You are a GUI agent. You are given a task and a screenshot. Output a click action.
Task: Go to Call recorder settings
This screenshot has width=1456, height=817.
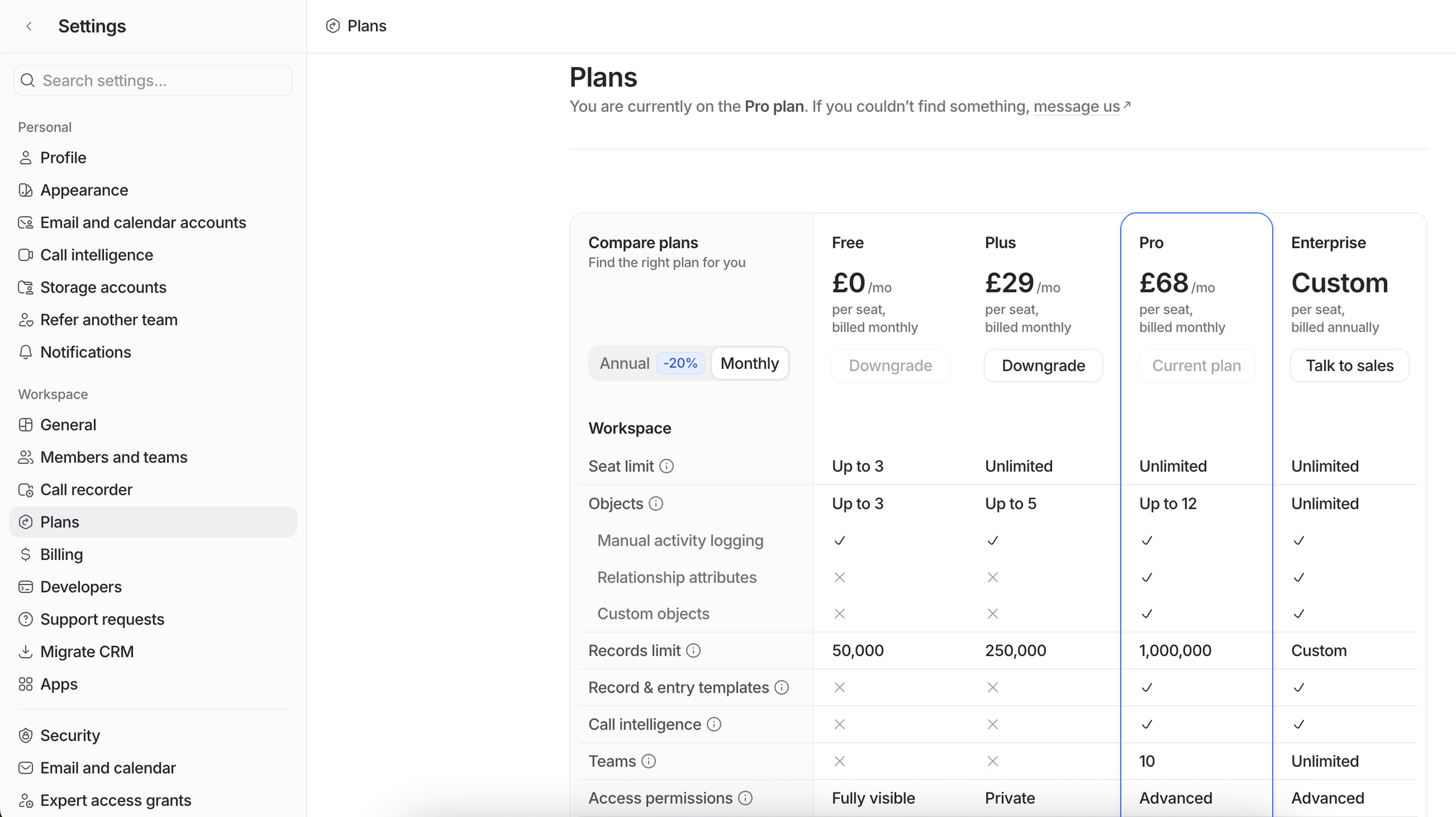coord(86,489)
